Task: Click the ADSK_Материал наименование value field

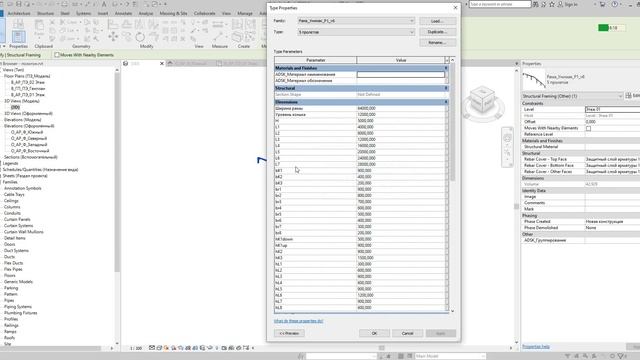Action: click(x=401, y=75)
